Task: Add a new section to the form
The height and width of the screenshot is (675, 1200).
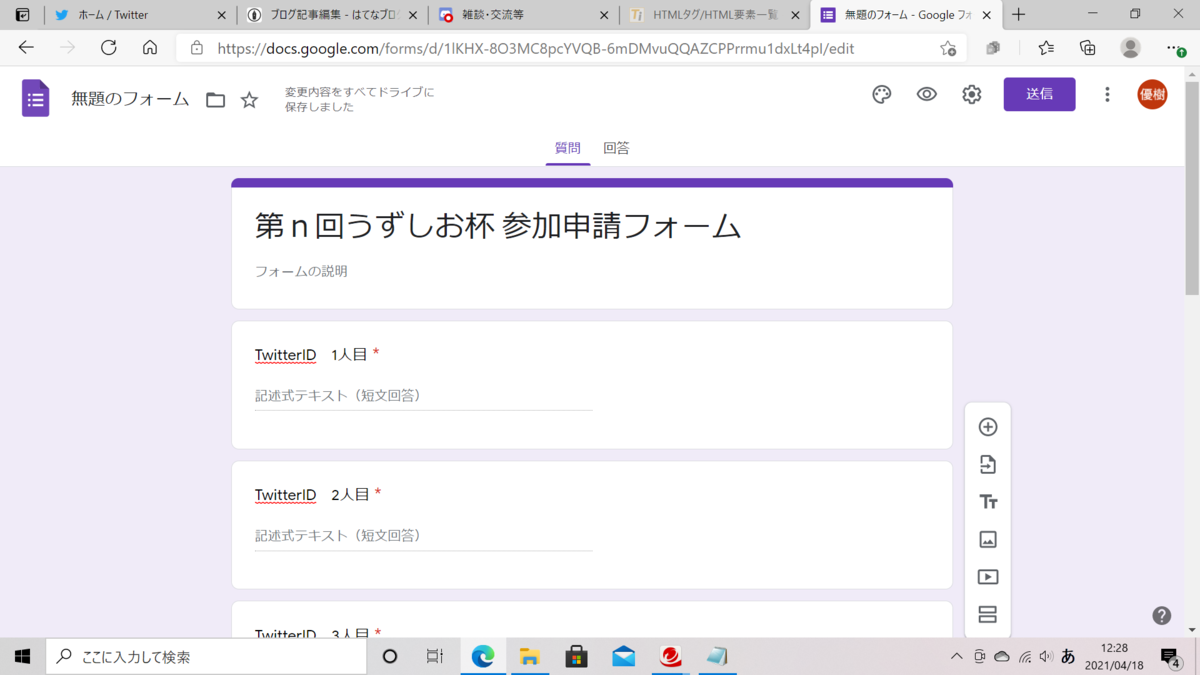Action: 988,614
